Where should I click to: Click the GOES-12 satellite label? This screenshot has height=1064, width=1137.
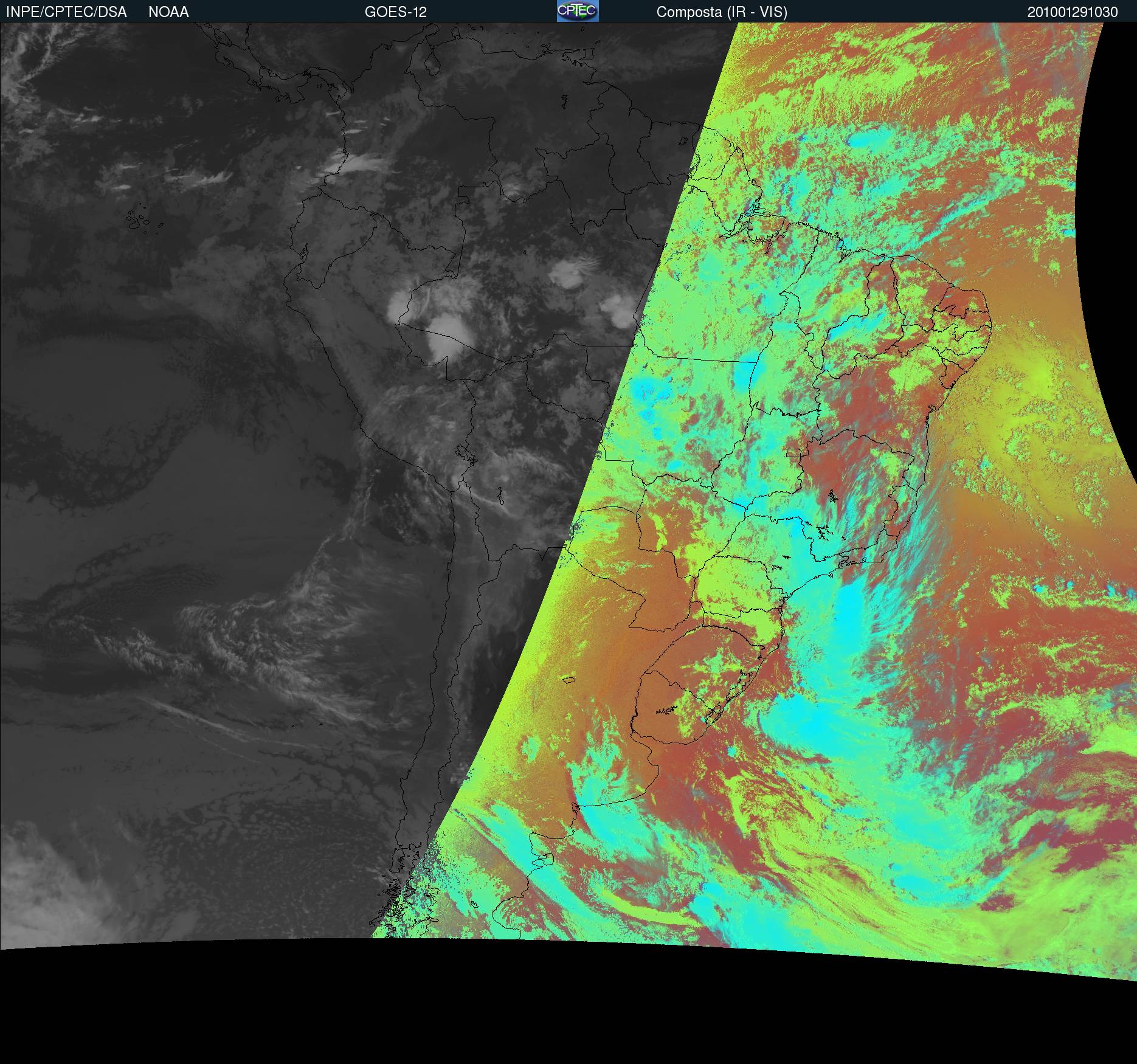click(x=396, y=12)
